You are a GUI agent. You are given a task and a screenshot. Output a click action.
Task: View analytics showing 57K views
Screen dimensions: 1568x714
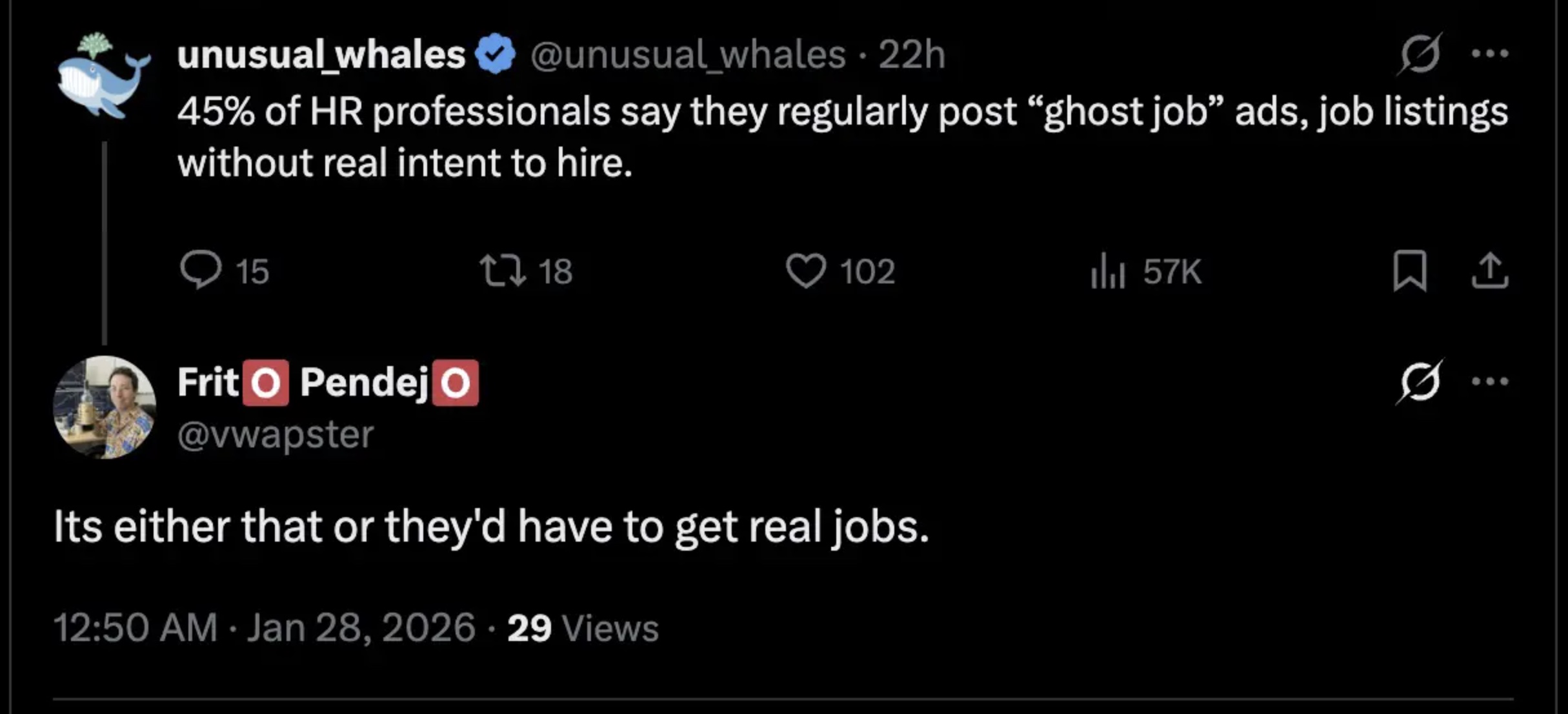click(1109, 270)
